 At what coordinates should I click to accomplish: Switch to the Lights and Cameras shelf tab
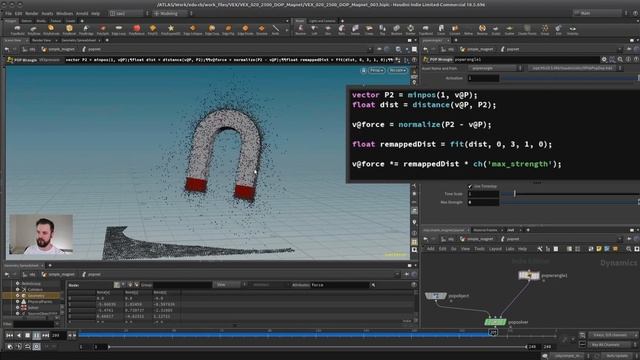322,21
